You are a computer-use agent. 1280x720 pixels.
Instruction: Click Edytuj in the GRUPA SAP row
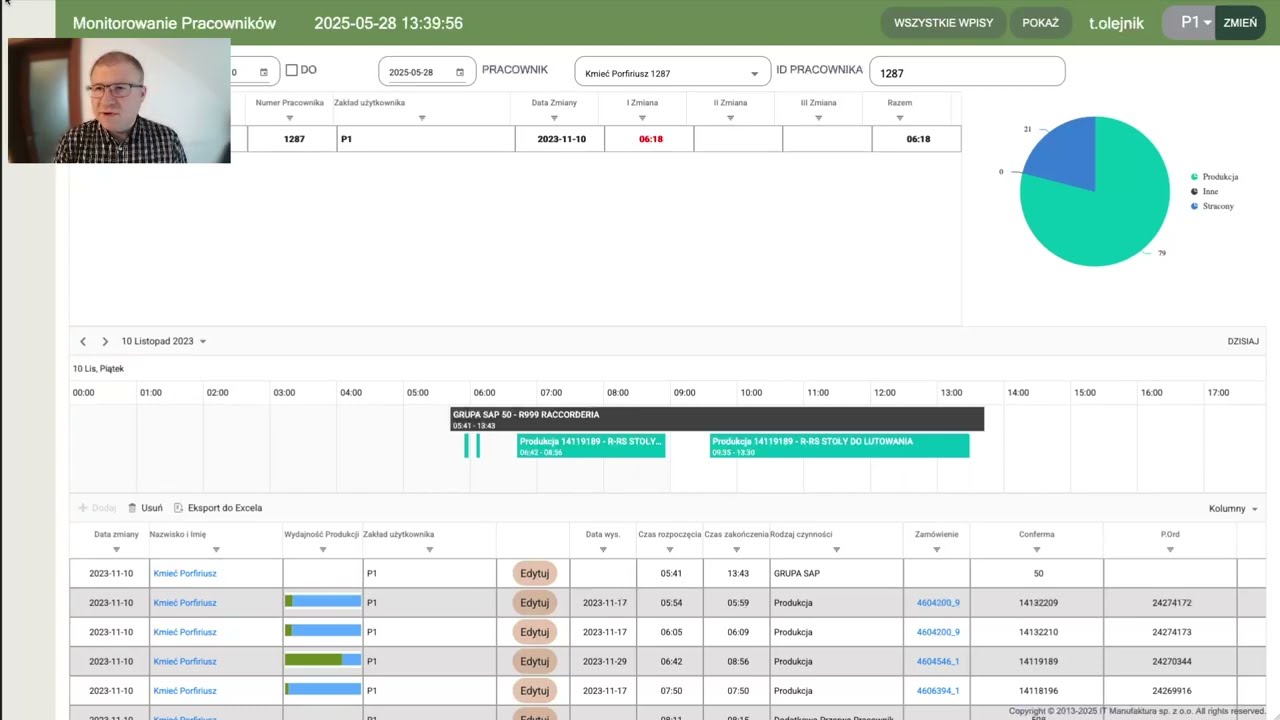pos(535,573)
